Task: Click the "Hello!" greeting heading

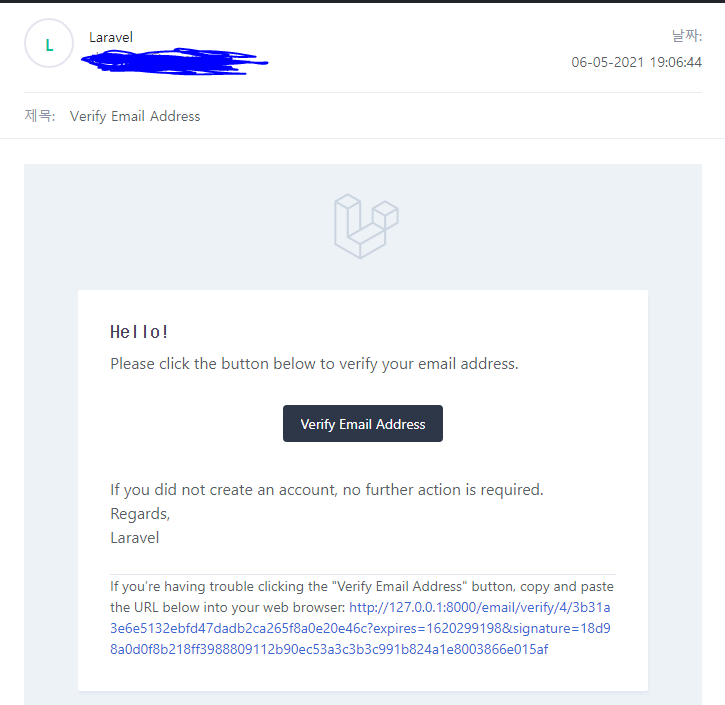Action: [x=139, y=332]
